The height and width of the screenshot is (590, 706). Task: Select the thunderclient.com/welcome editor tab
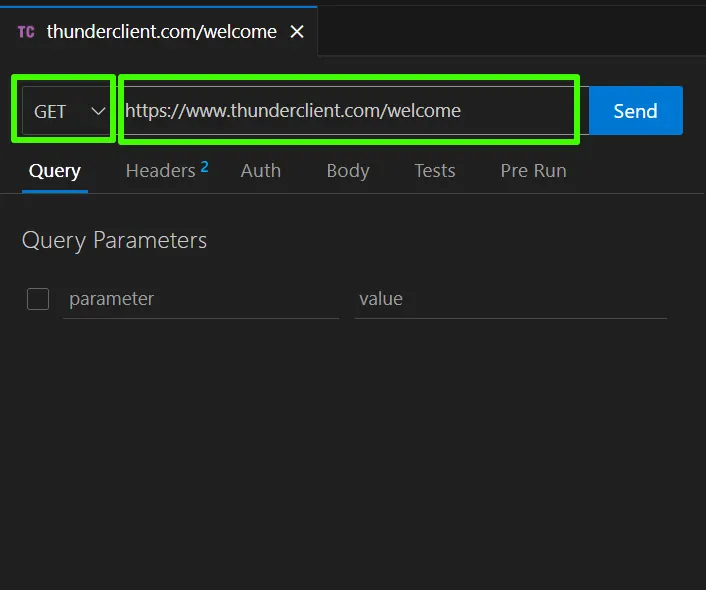(158, 32)
